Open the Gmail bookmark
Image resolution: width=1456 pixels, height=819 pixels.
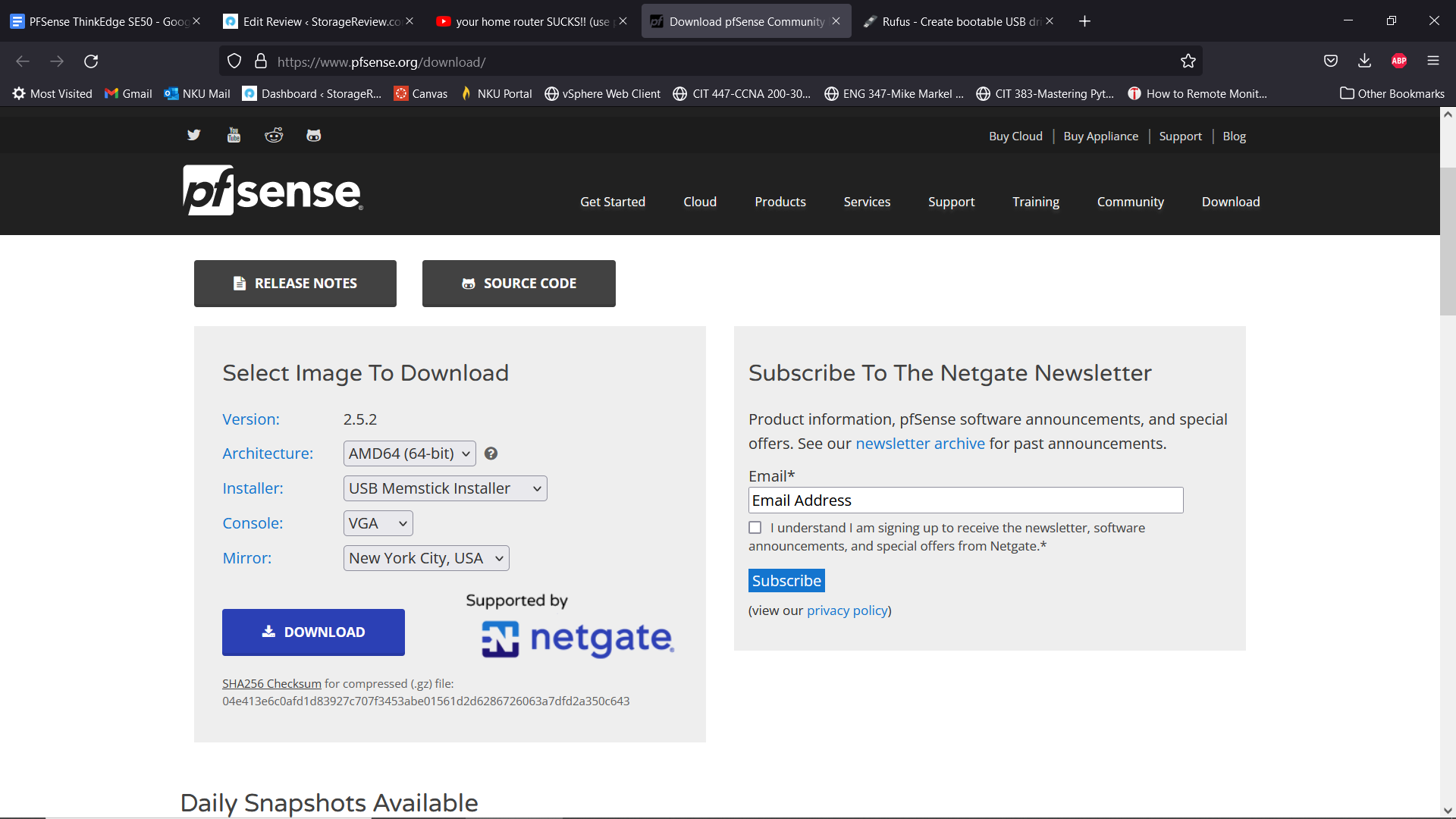pos(128,93)
